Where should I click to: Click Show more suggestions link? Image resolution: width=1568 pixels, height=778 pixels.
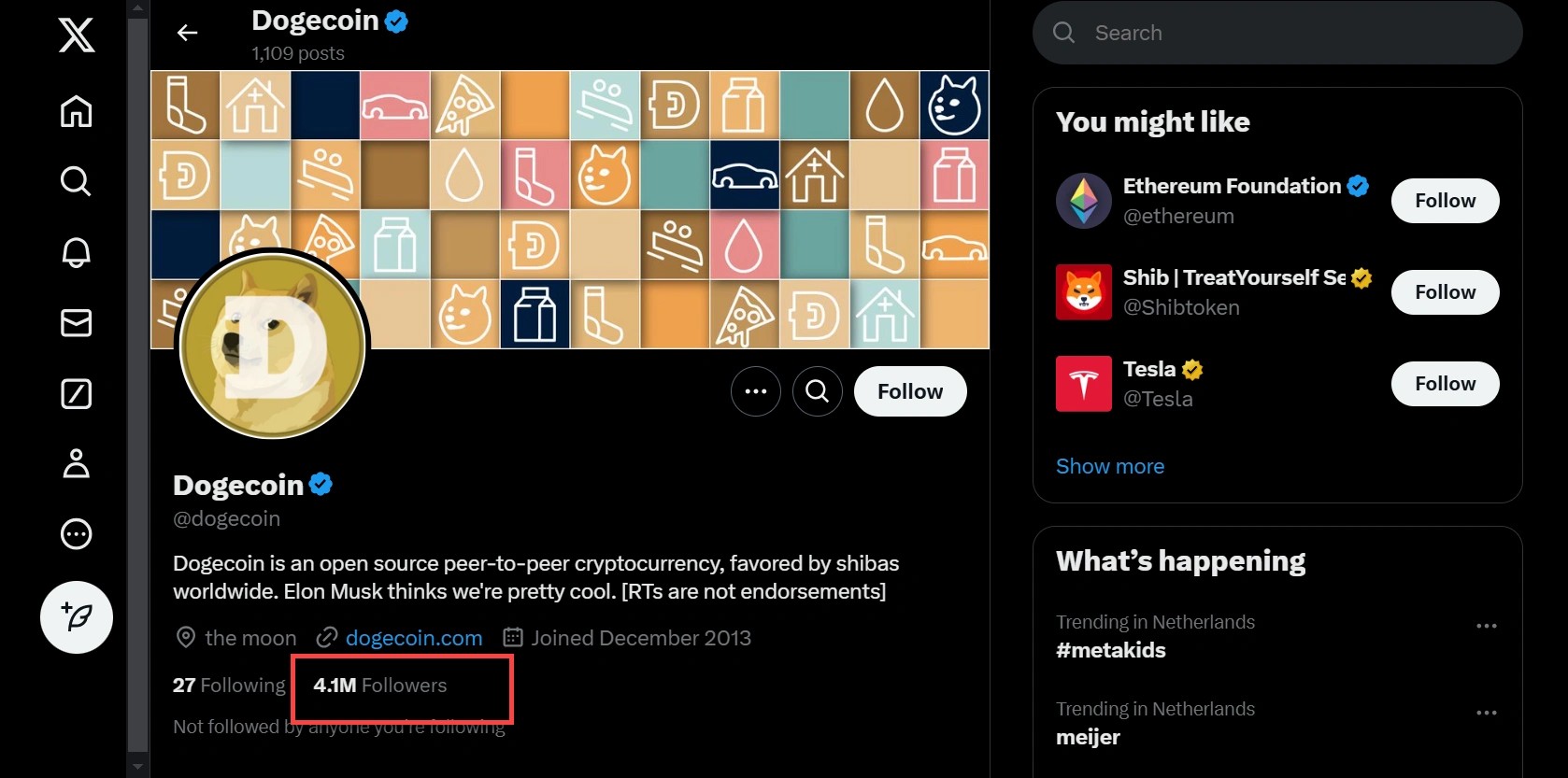[1110, 466]
